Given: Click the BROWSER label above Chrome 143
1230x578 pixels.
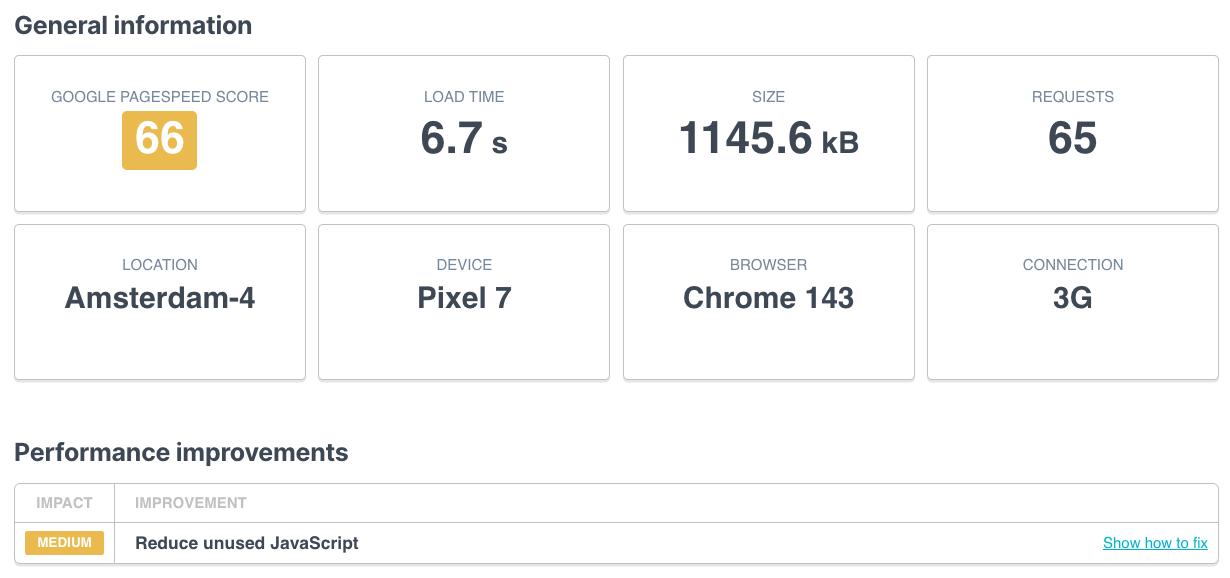Looking at the screenshot, I should 768,265.
